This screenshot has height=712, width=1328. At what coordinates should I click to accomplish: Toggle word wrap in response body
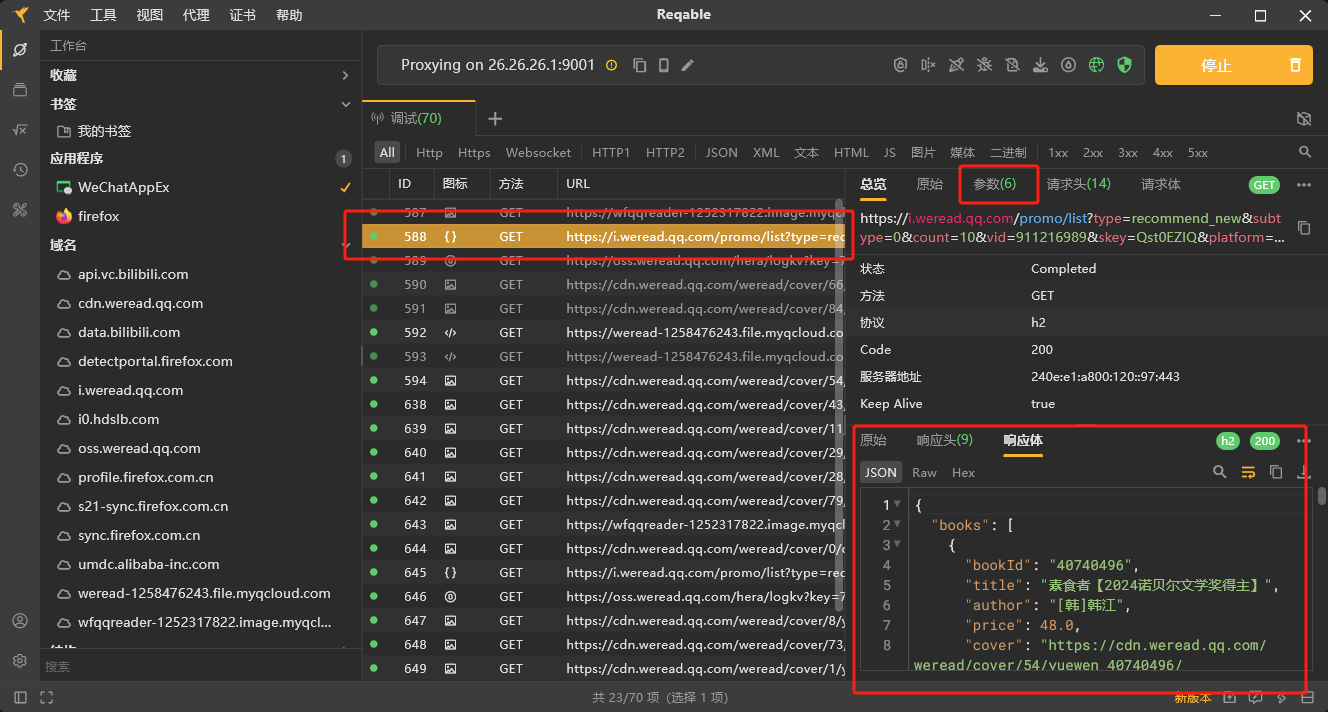pos(1248,472)
